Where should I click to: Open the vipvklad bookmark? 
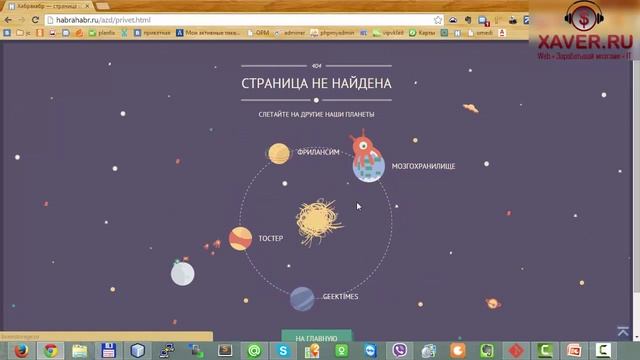tap(389, 33)
